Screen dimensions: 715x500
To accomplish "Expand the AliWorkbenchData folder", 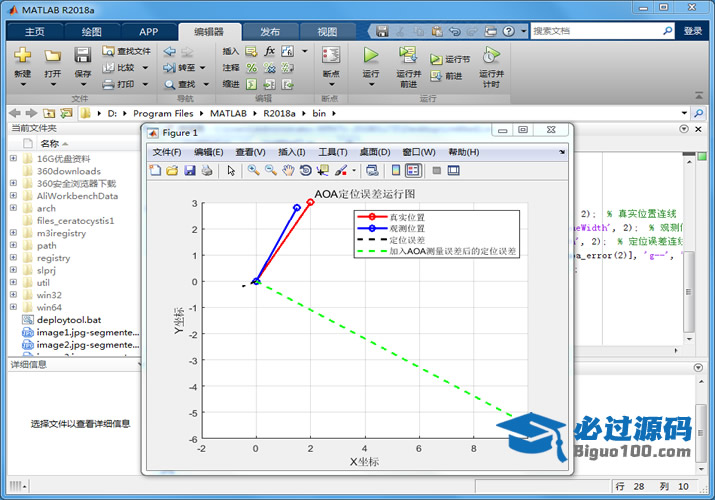I will point(13,195).
